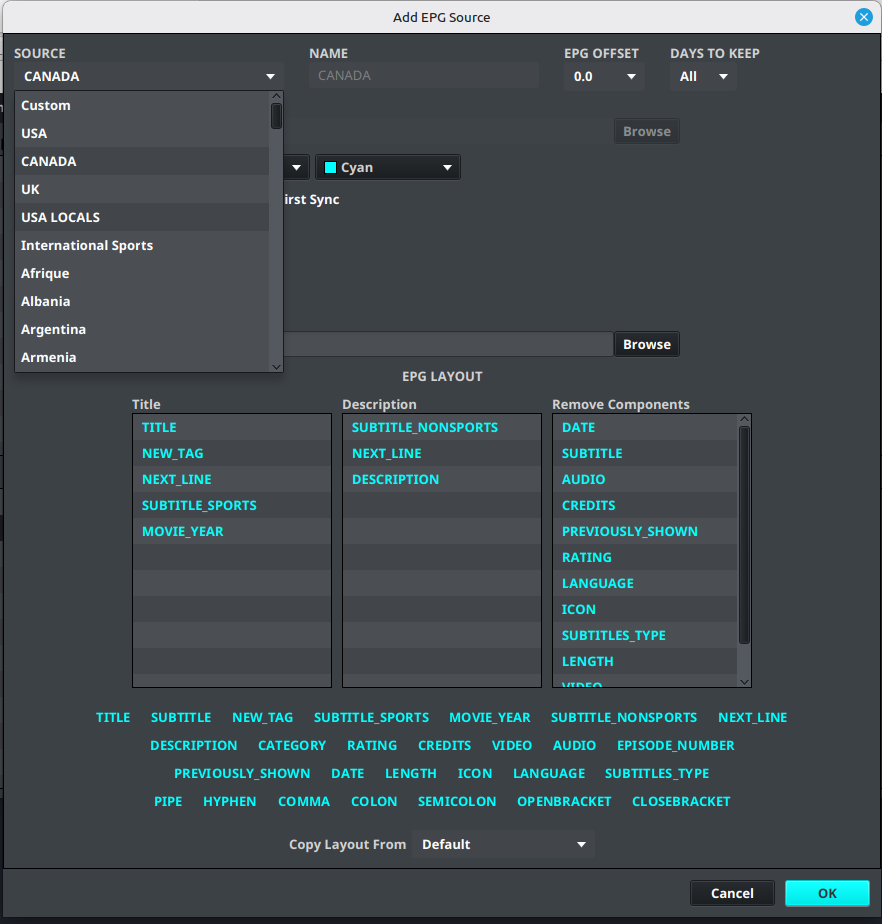Click the bottom-row SUBTITLE_NONSPORTS tag
Viewport: 882px width, 924px height.
[x=623, y=717]
